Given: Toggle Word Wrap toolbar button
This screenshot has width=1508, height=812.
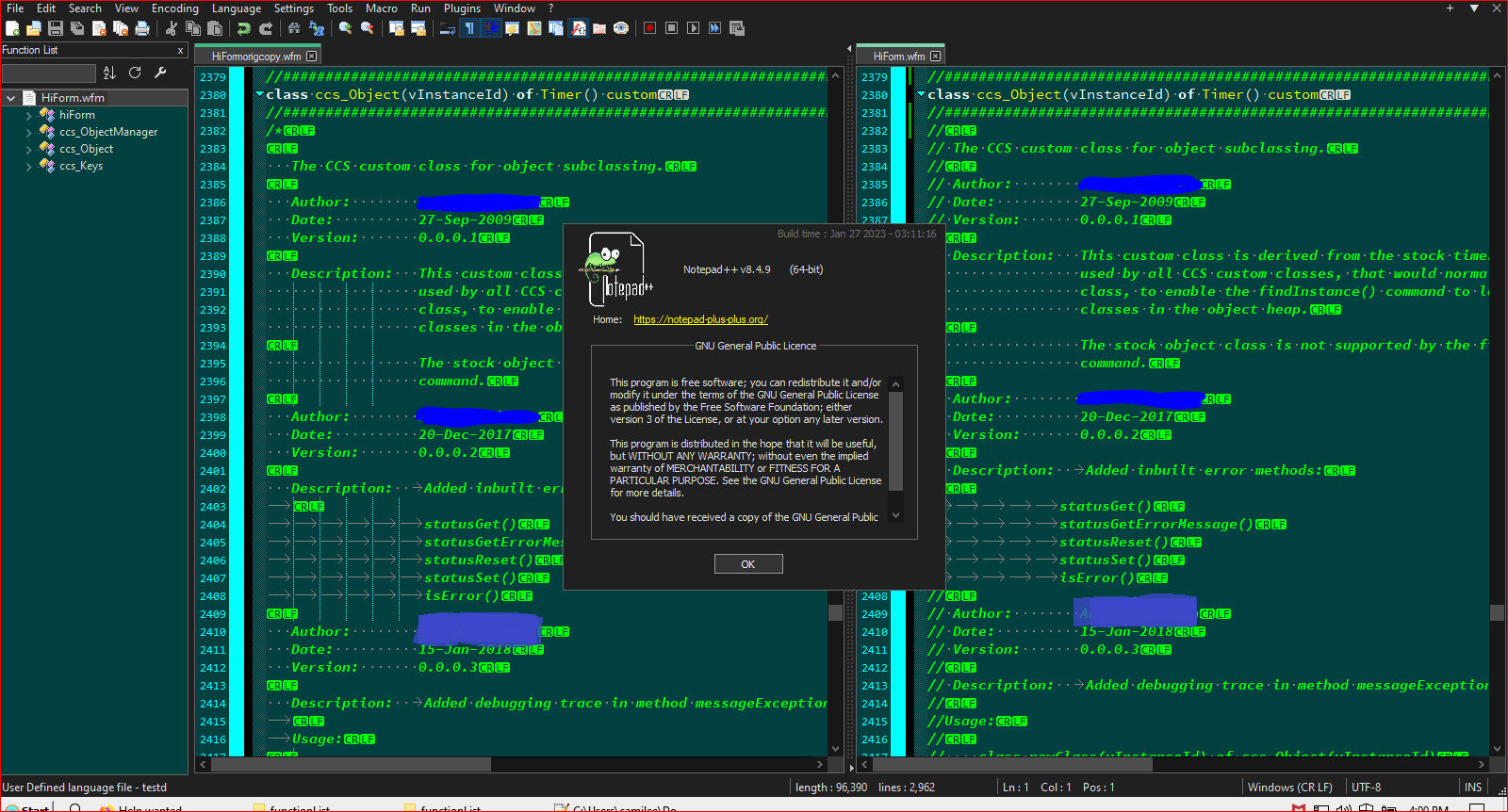Looking at the screenshot, I should click(x=448, y=28).
